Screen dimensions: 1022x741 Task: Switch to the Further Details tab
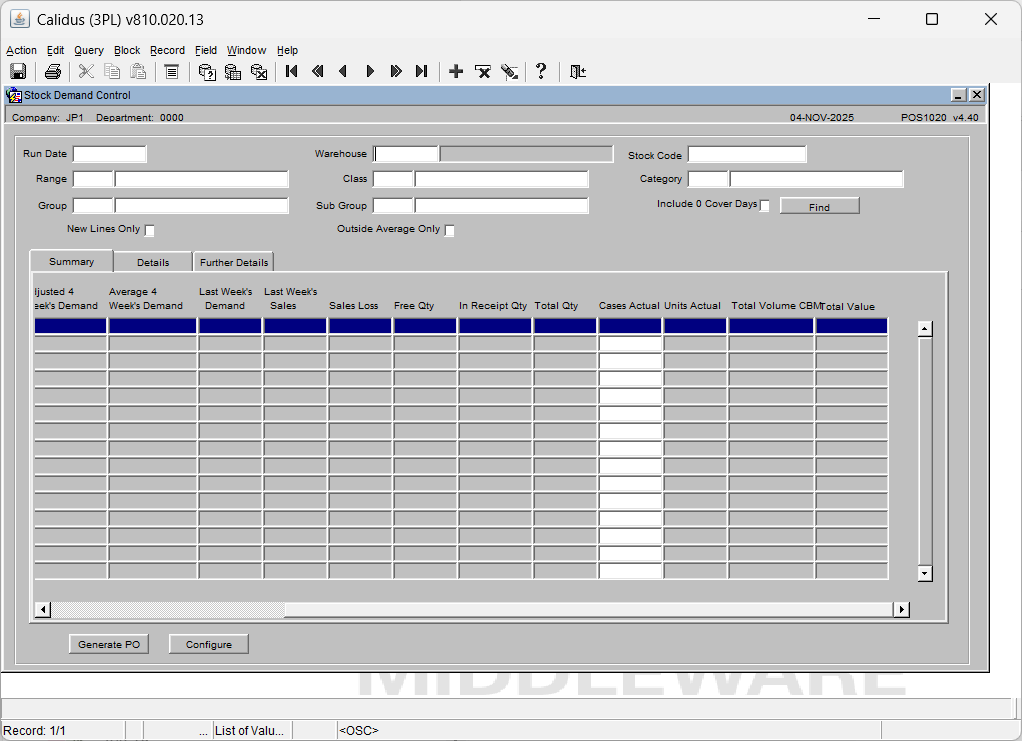234,262
